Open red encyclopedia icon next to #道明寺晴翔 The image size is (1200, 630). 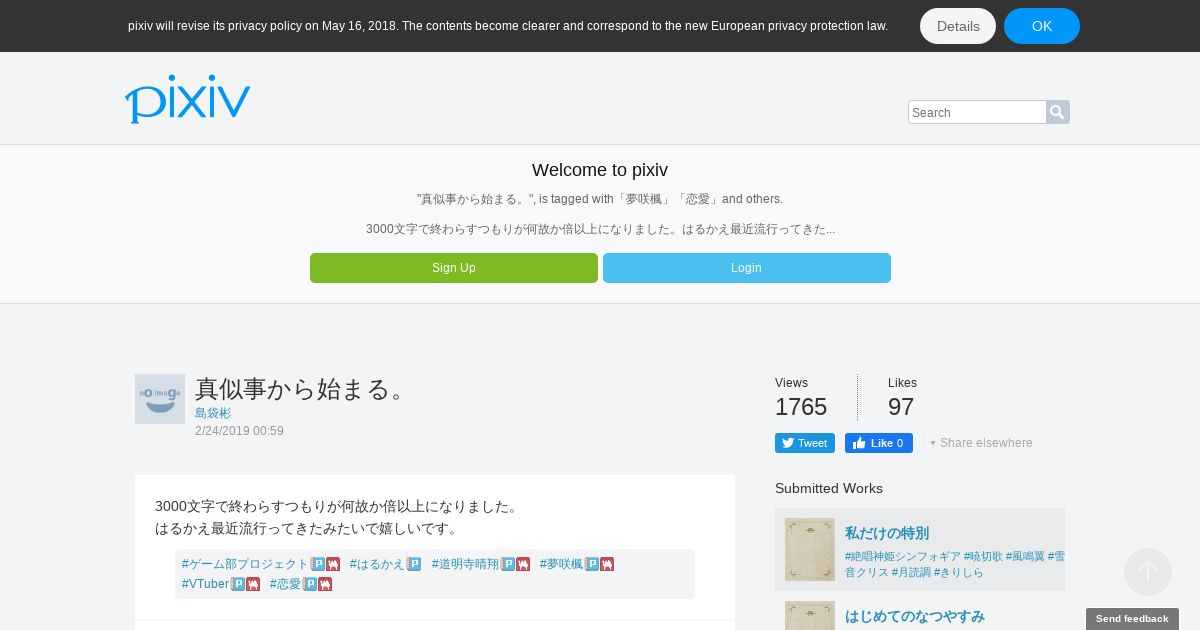click(523, 564)
